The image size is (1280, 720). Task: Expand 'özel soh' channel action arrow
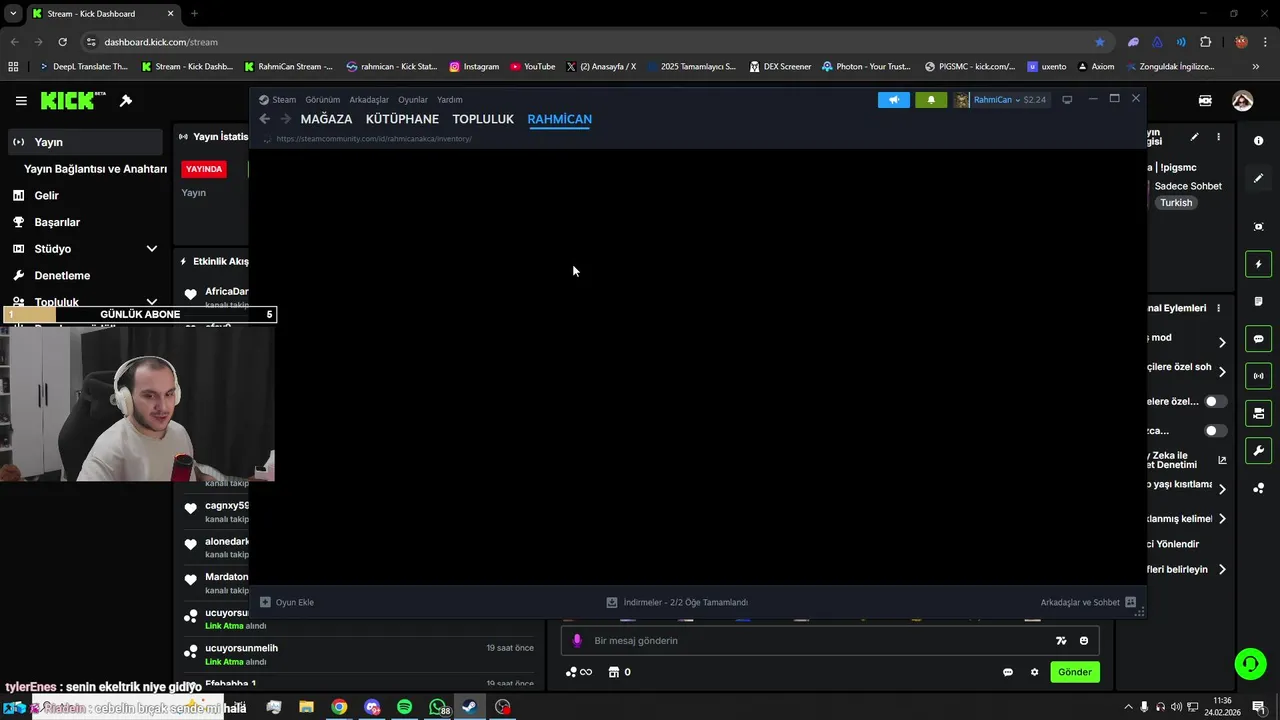coord(1222,371)
